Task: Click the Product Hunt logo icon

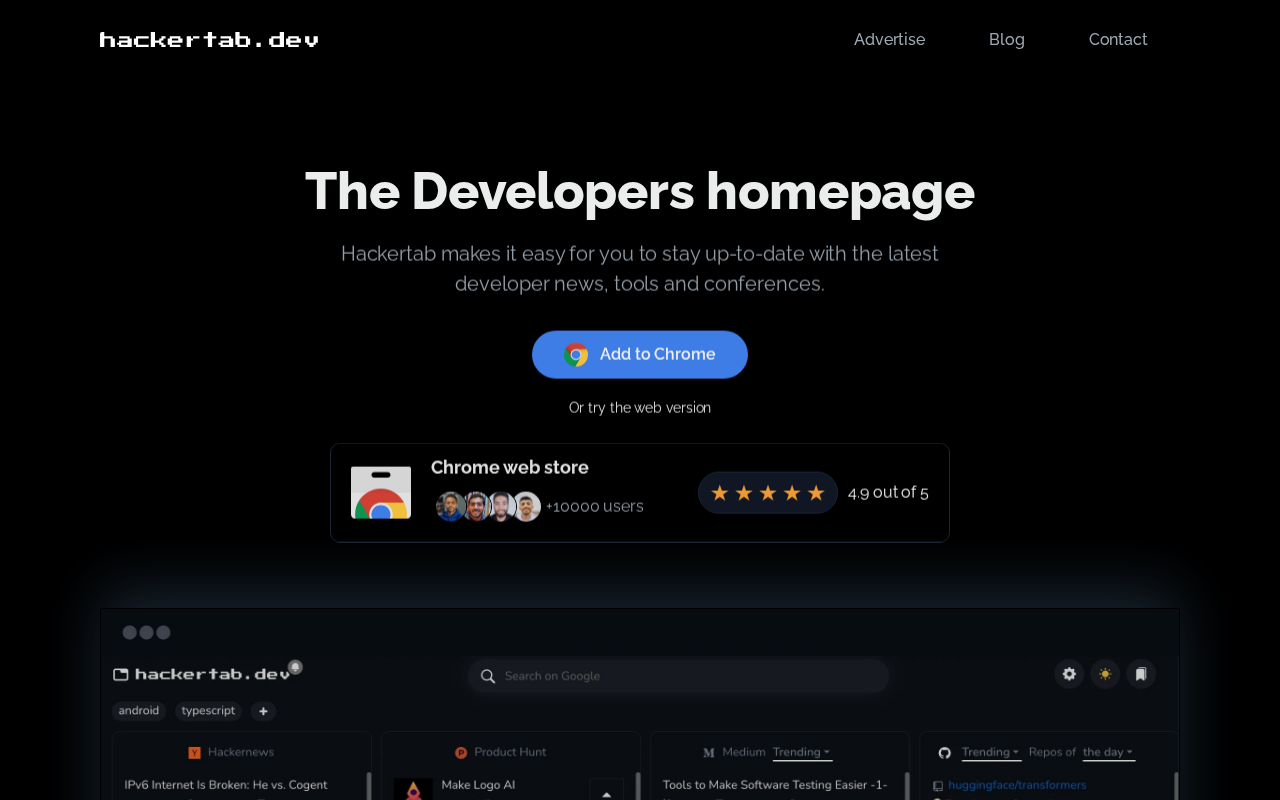Action: coord(461,752)
